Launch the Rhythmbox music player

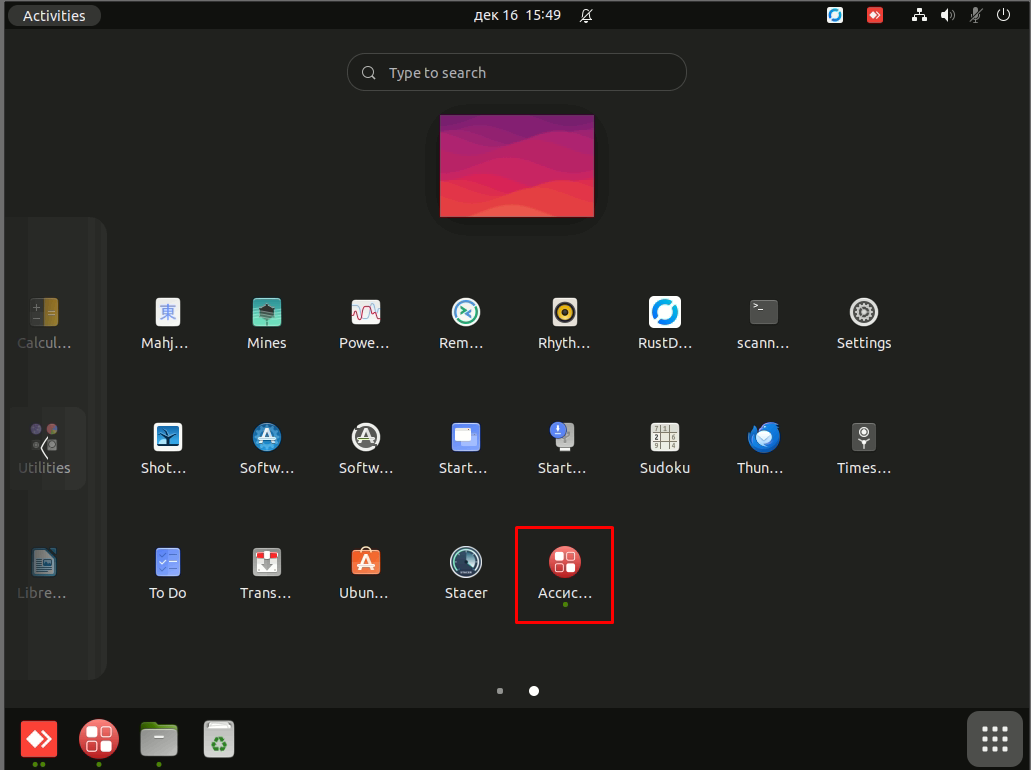pos(565,313)
